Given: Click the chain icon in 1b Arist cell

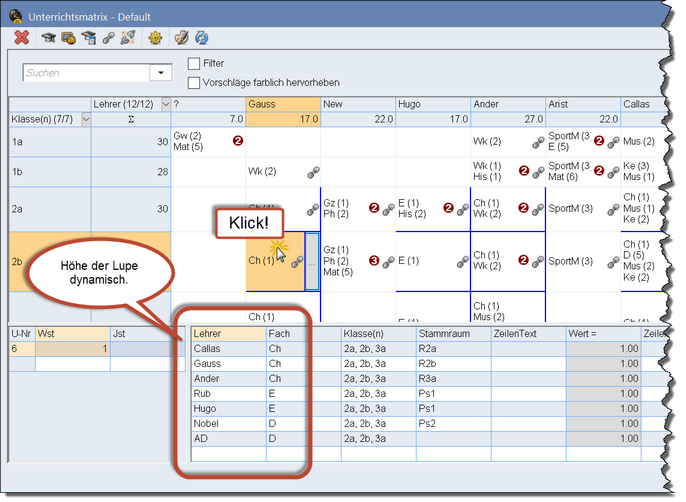Looking at the screenshot, I should (x=614, y=172).
